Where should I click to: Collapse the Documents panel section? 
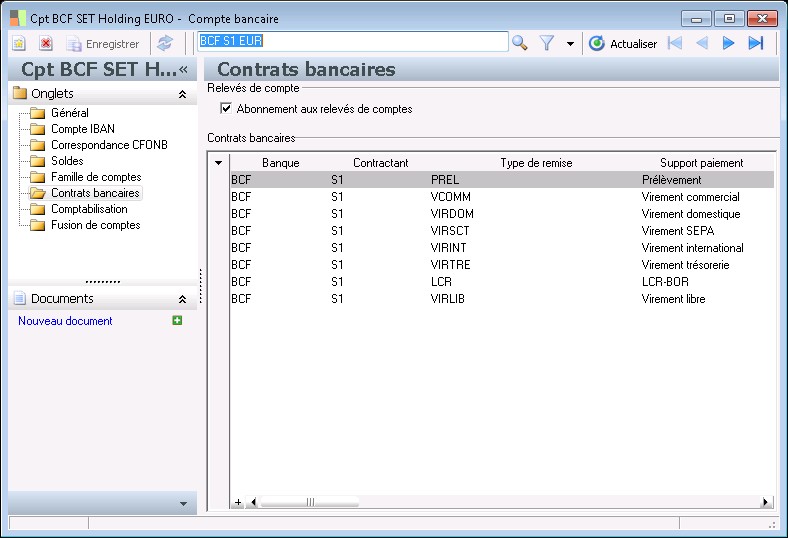coord(182,299)
